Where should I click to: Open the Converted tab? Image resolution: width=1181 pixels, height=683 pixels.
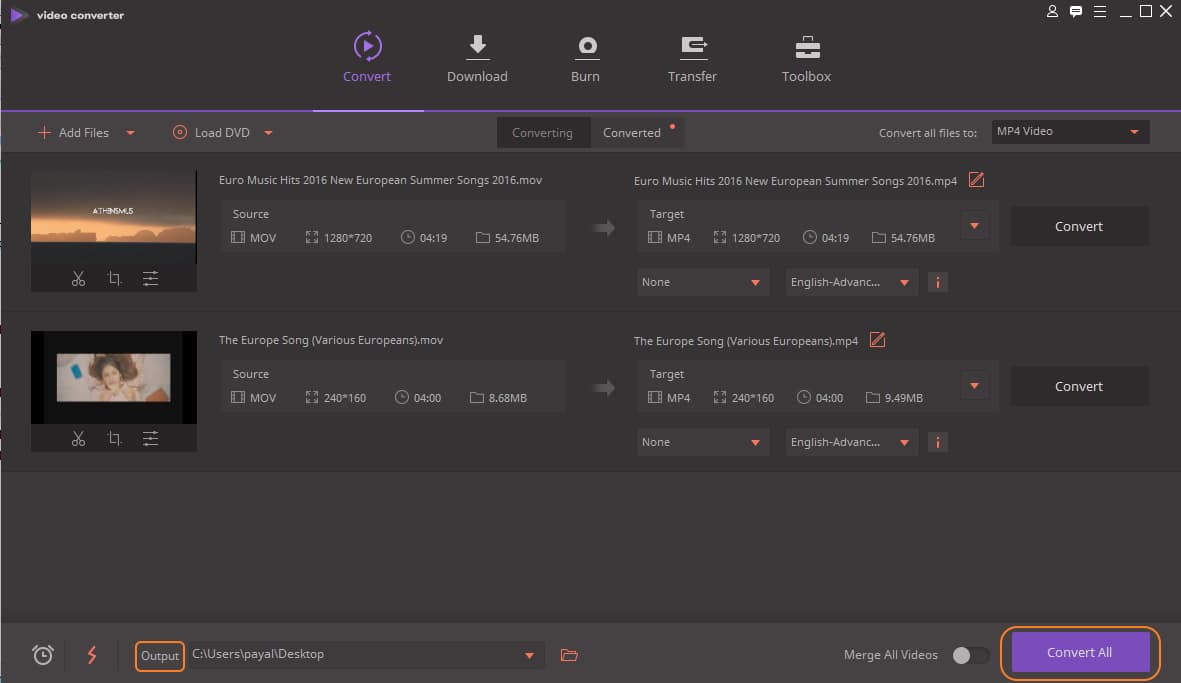pyautogui.click(x=632, y=133)
